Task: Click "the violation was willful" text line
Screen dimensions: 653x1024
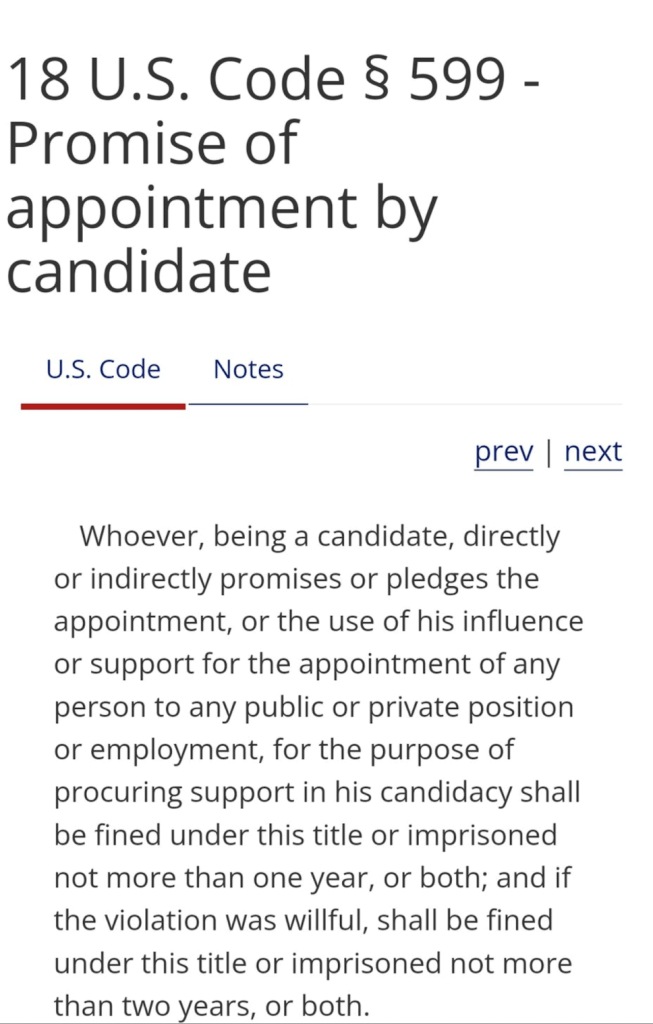Action: click(301, 920)
